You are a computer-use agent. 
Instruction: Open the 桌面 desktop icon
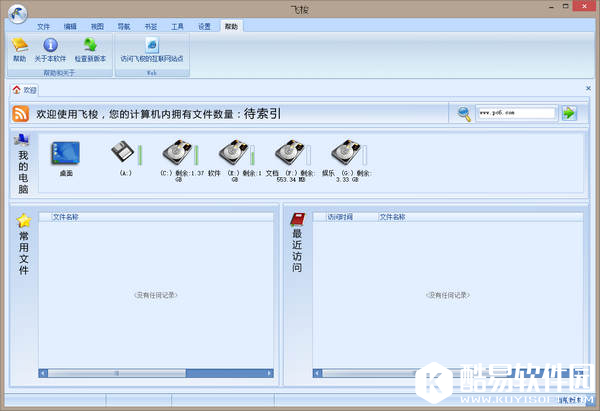65,153
